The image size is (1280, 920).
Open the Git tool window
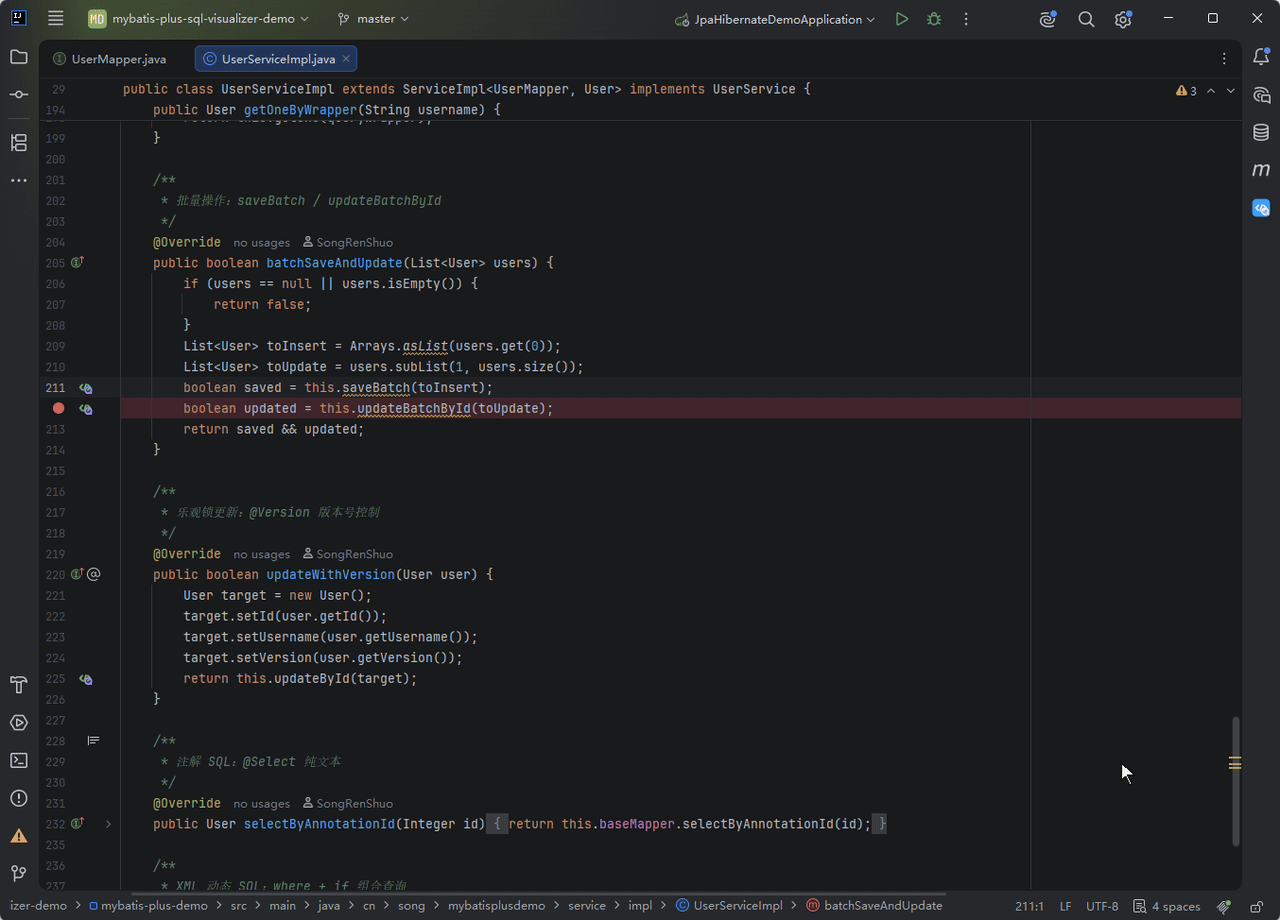19,873
